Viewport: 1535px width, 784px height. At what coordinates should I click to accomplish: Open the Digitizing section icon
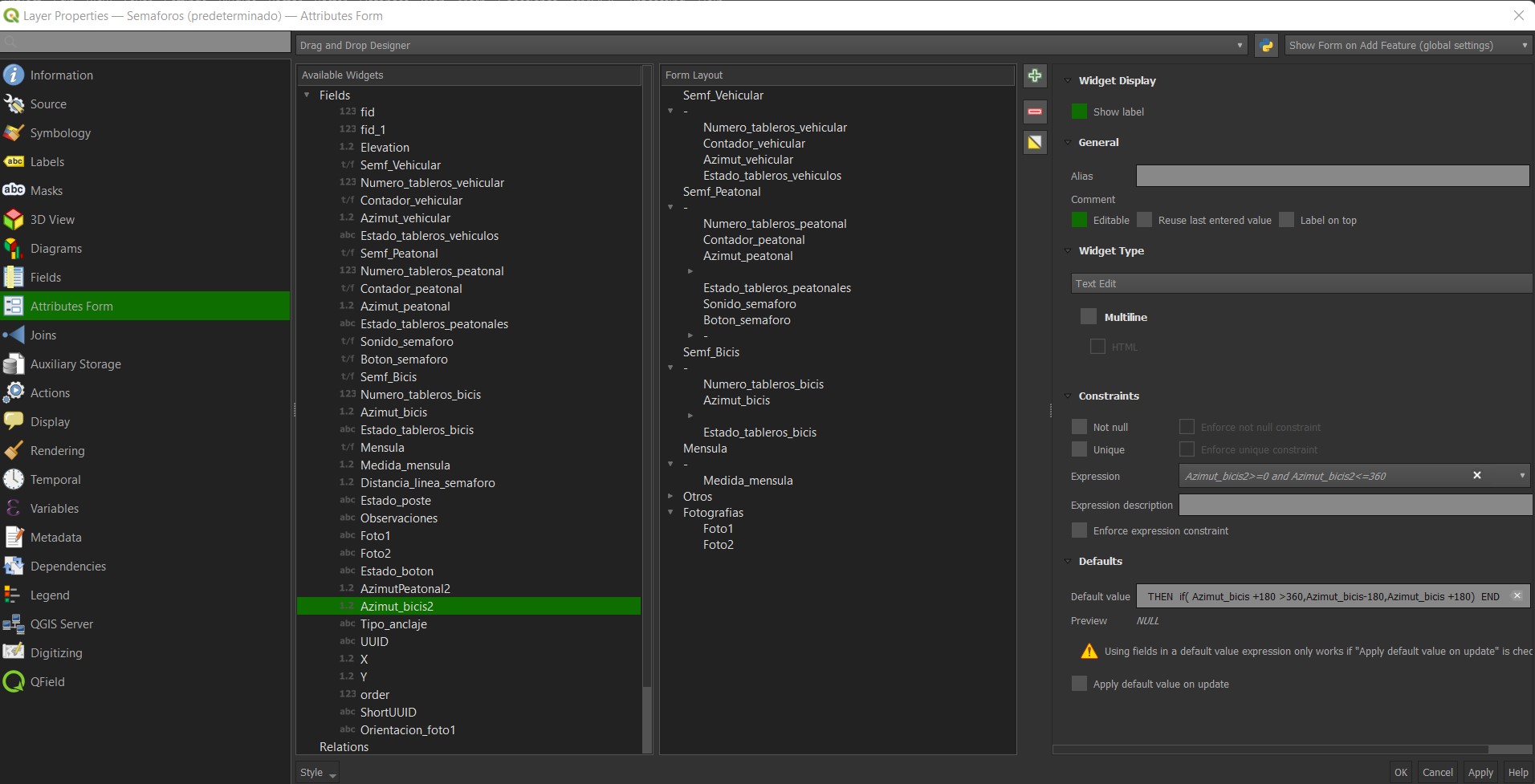click(14, 652)
